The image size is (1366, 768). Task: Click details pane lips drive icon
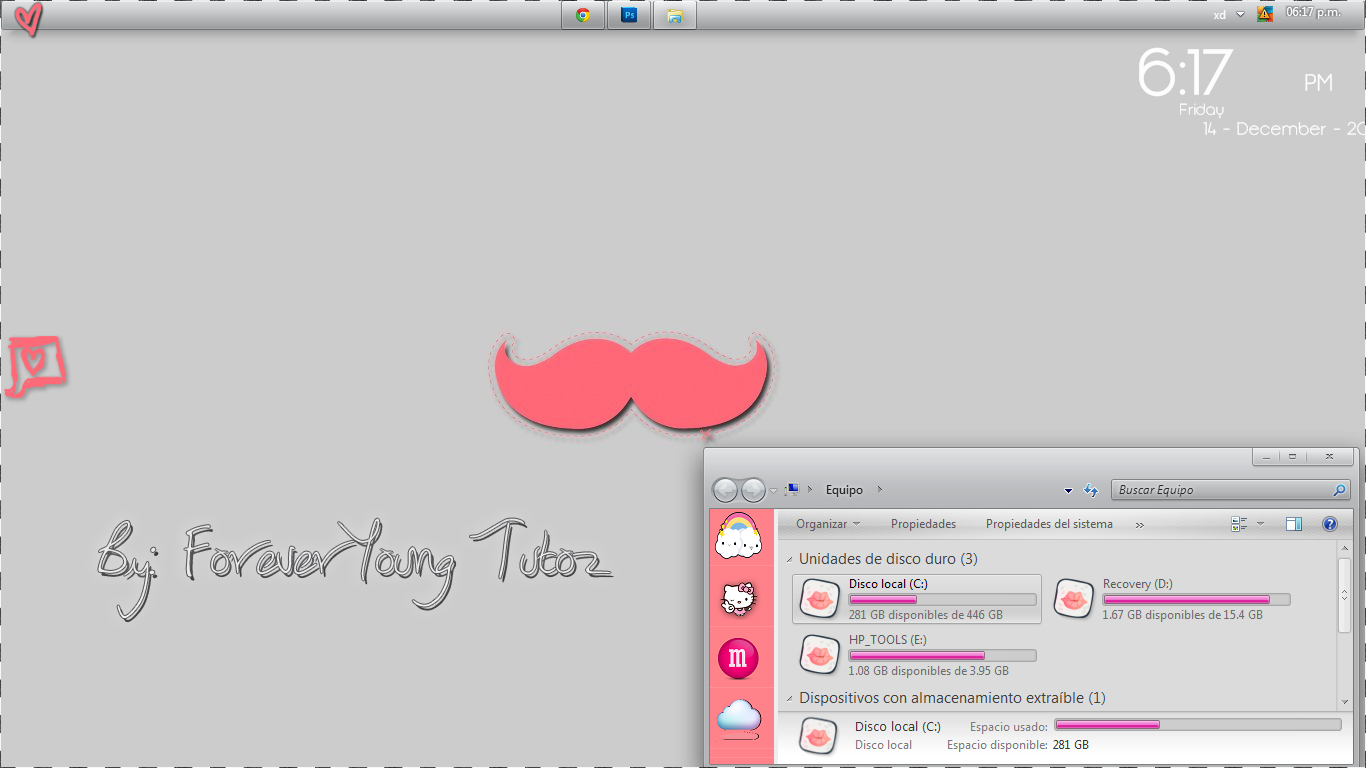pyautogui.click(x=820, y=736)
